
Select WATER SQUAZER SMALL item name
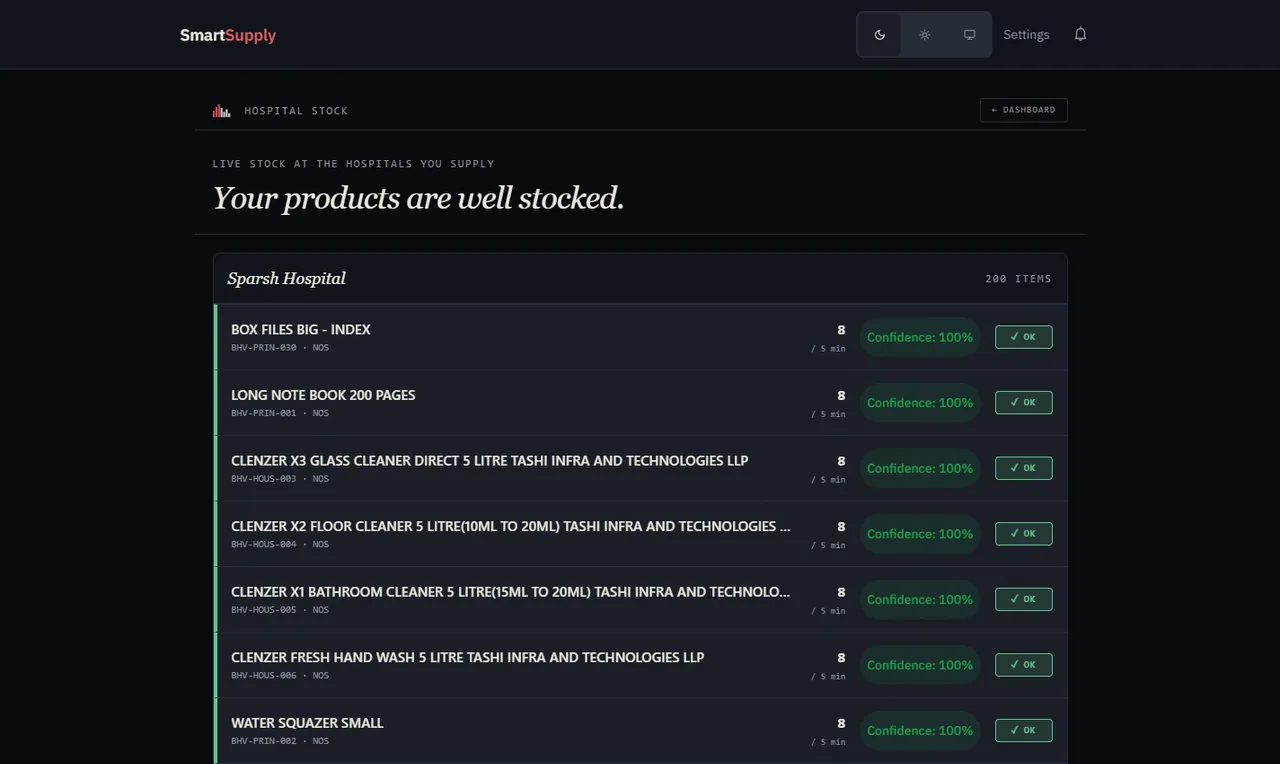pyautogui.click(x=307, y=723)
